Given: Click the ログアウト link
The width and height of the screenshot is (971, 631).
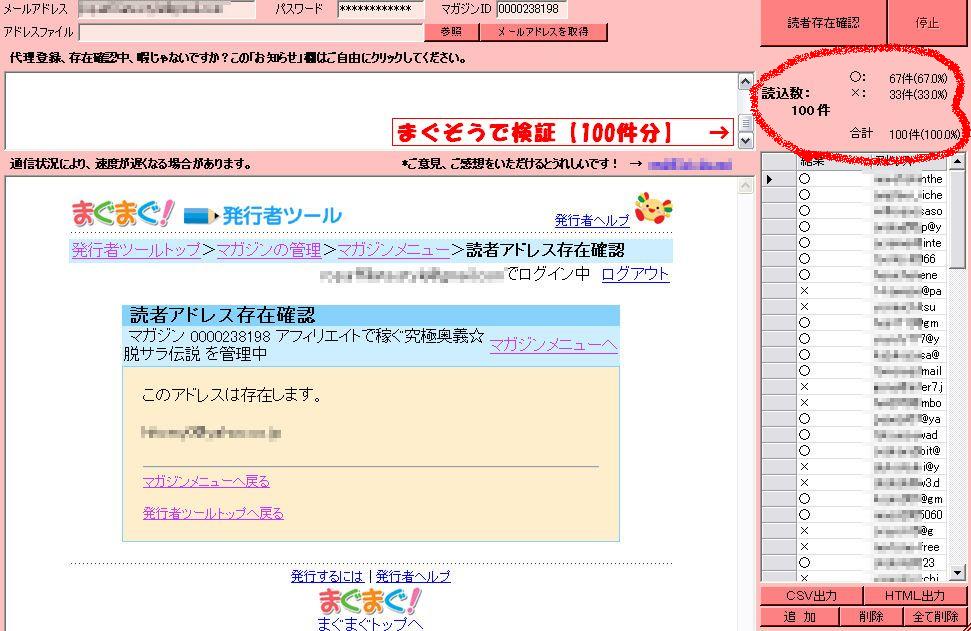Looking at the screenshot, I should 635,274.
